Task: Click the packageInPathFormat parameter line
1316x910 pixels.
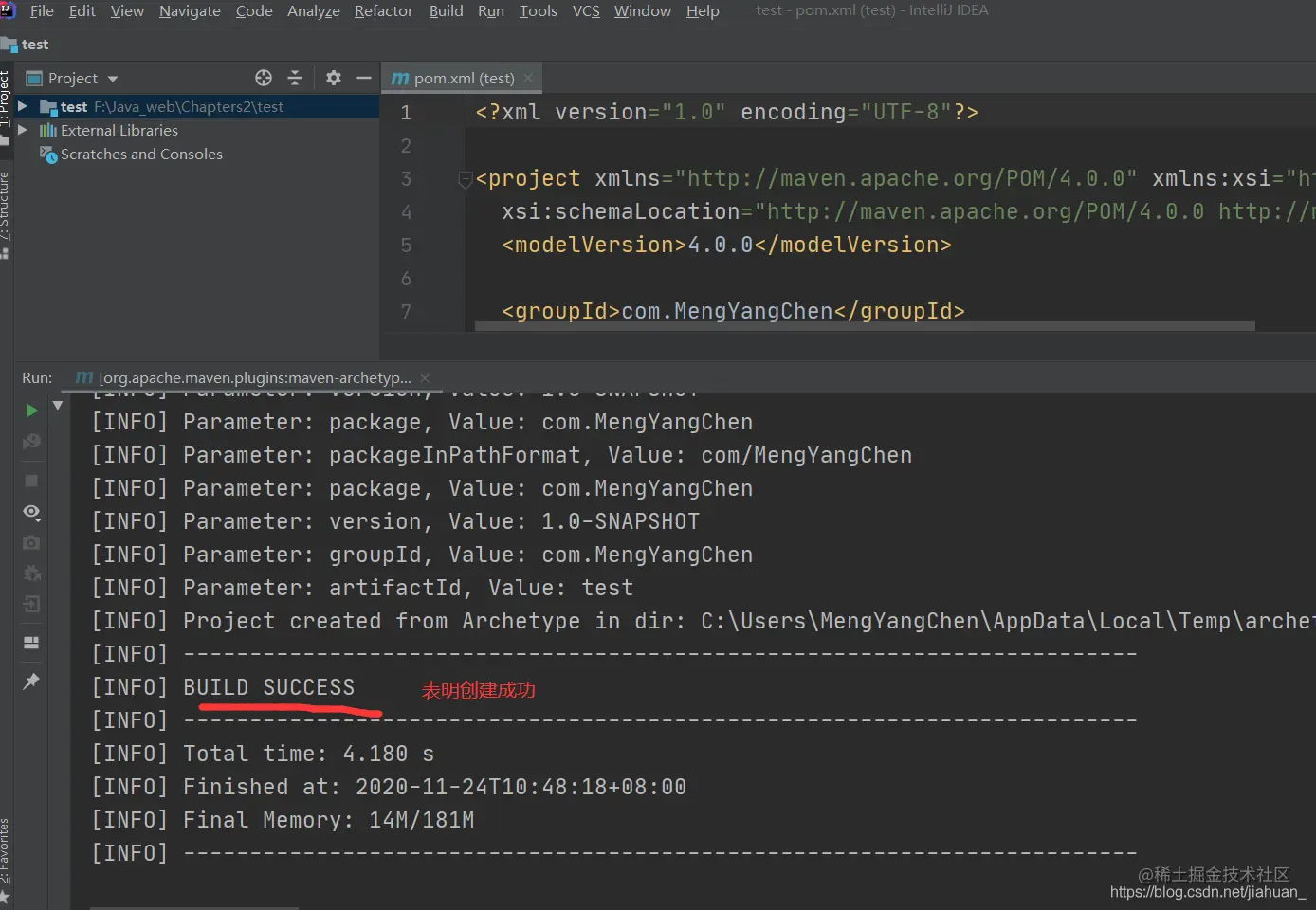Action: pos(502,455)
